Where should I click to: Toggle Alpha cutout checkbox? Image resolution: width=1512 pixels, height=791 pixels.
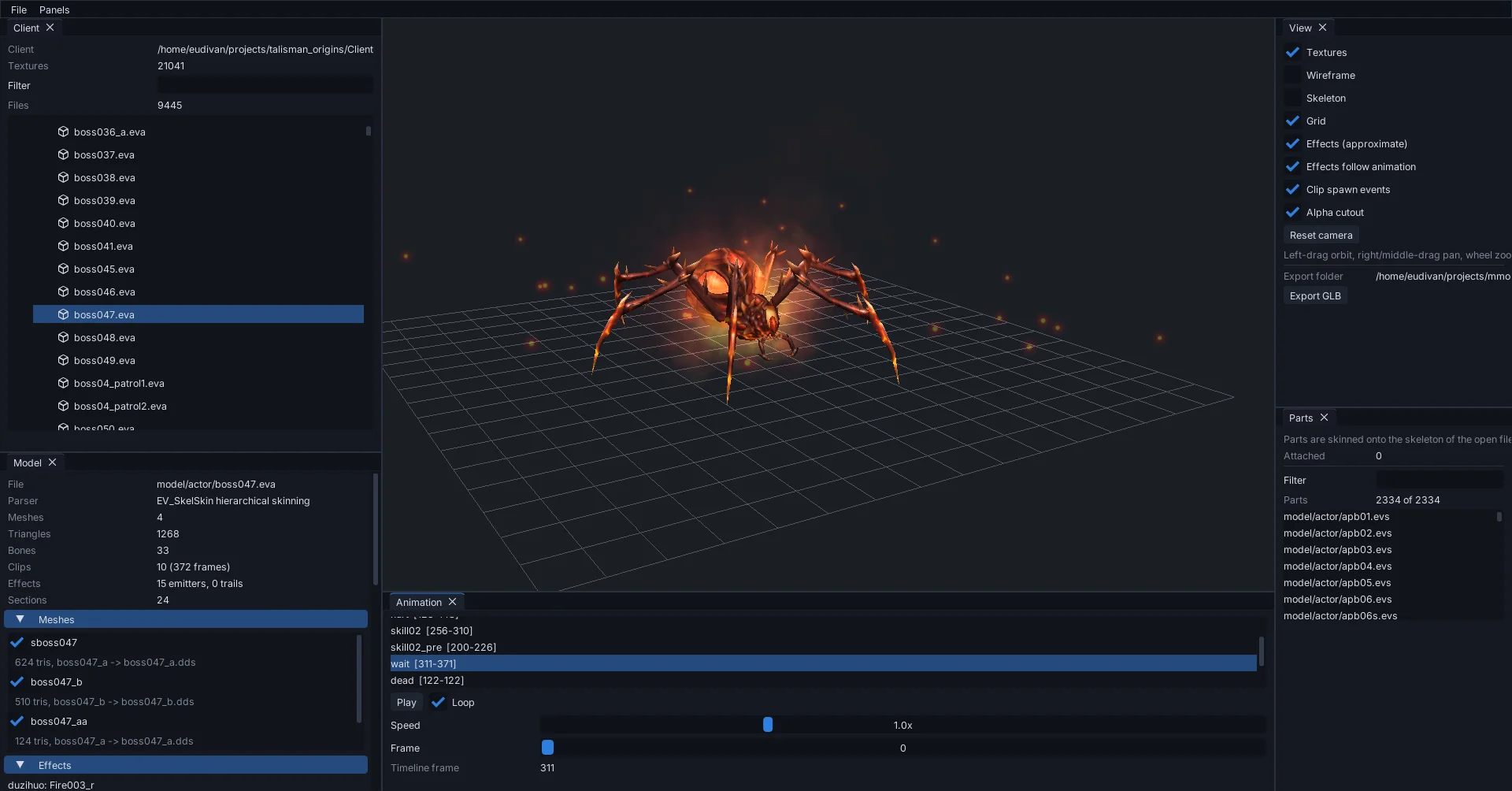(x=1292, y=212)
